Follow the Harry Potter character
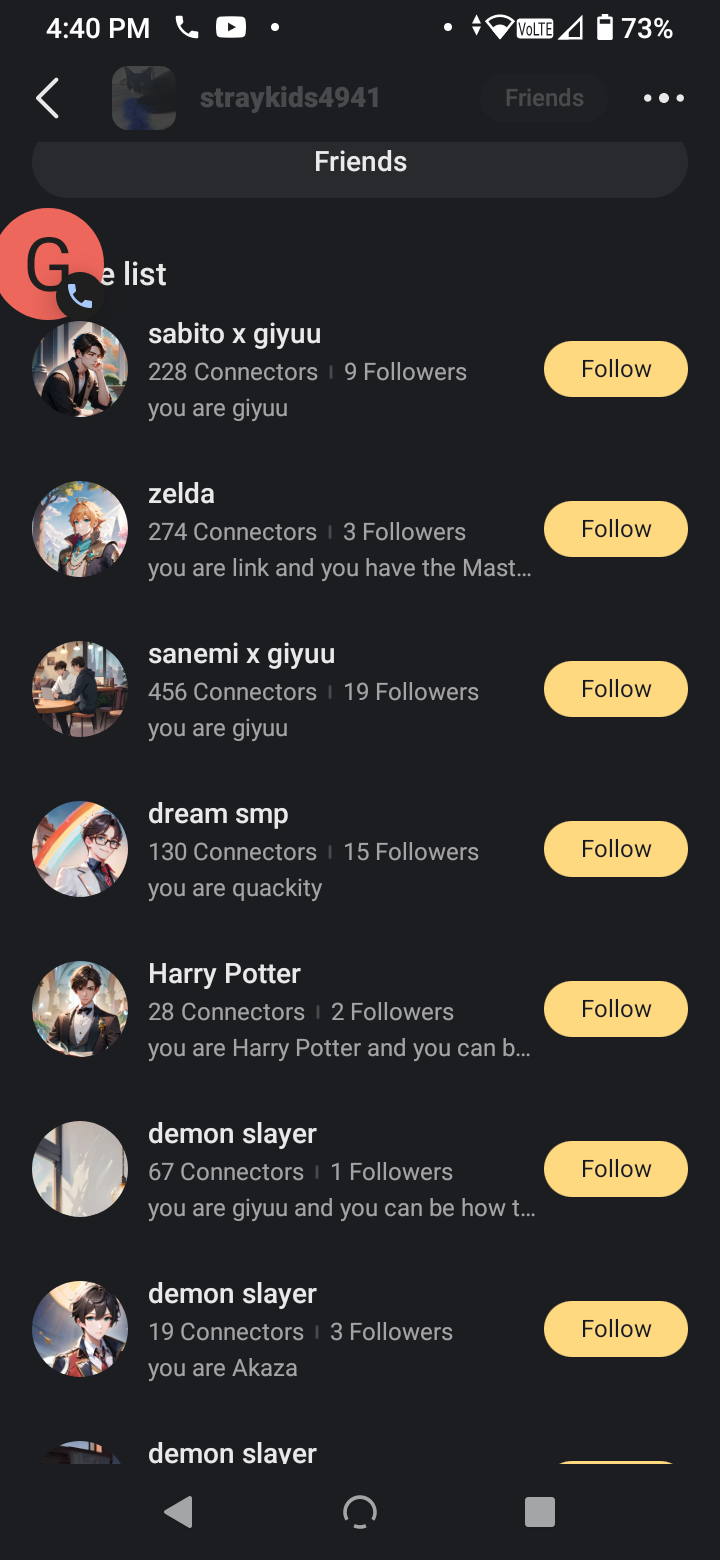Screen dimensions: 720x1560 (615, 1009)
